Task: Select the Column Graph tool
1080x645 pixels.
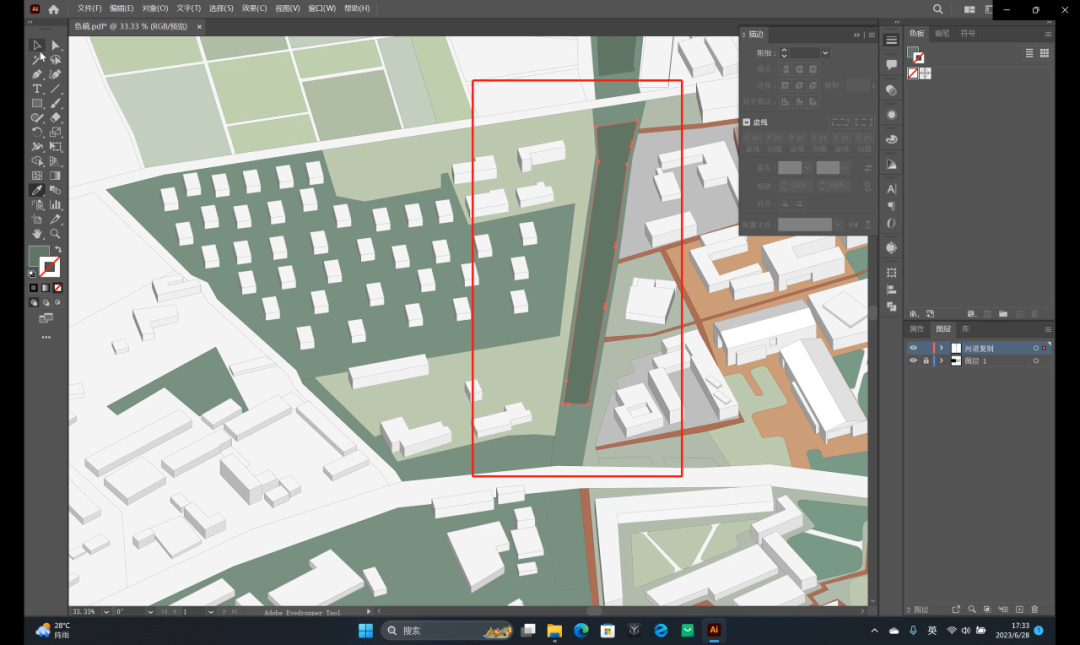Action: pyautogui.click(x=55, y=205)
